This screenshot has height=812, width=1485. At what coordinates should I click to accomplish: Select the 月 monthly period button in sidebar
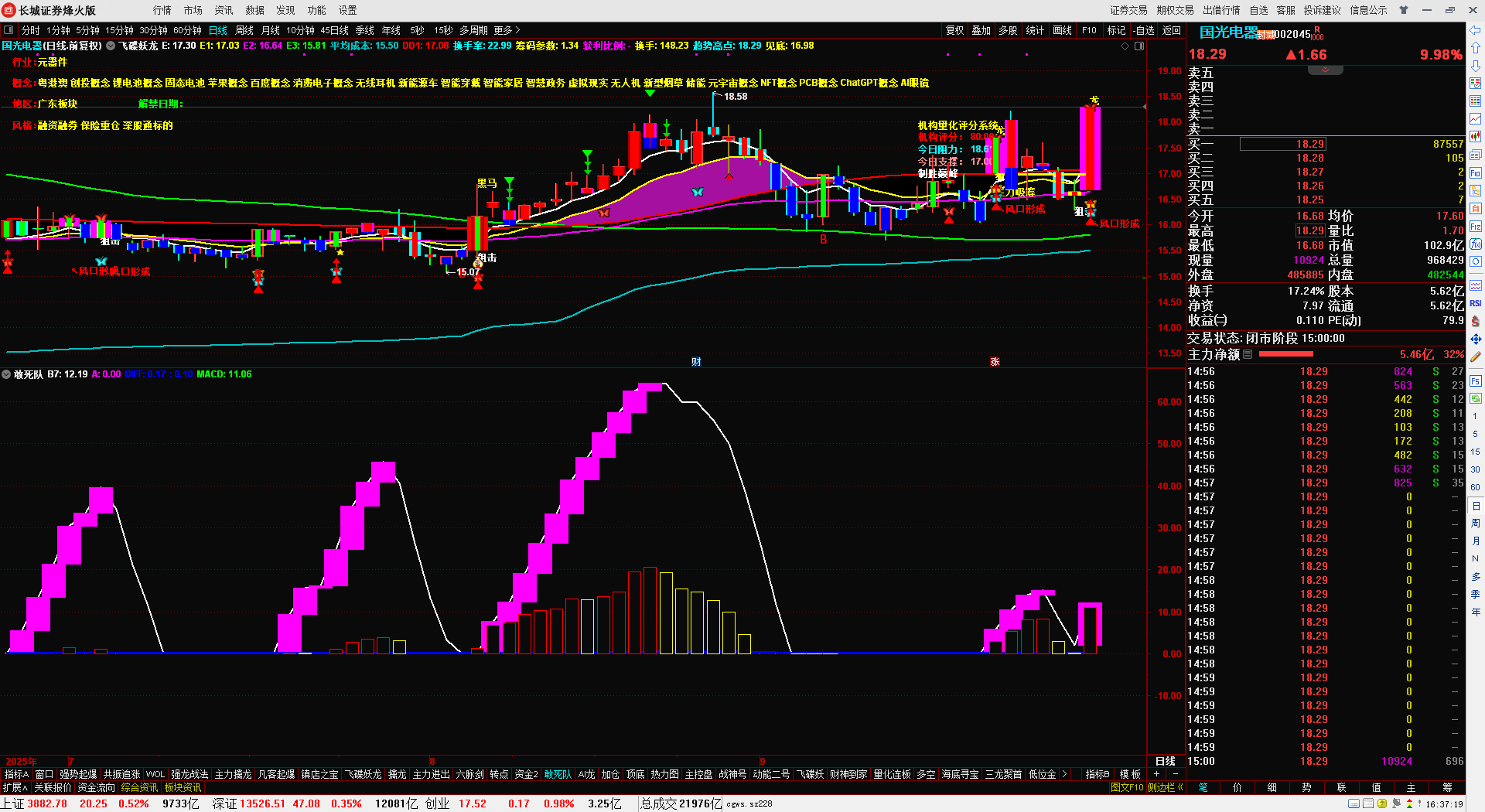pyautogui.click(x=1476, y=541)
